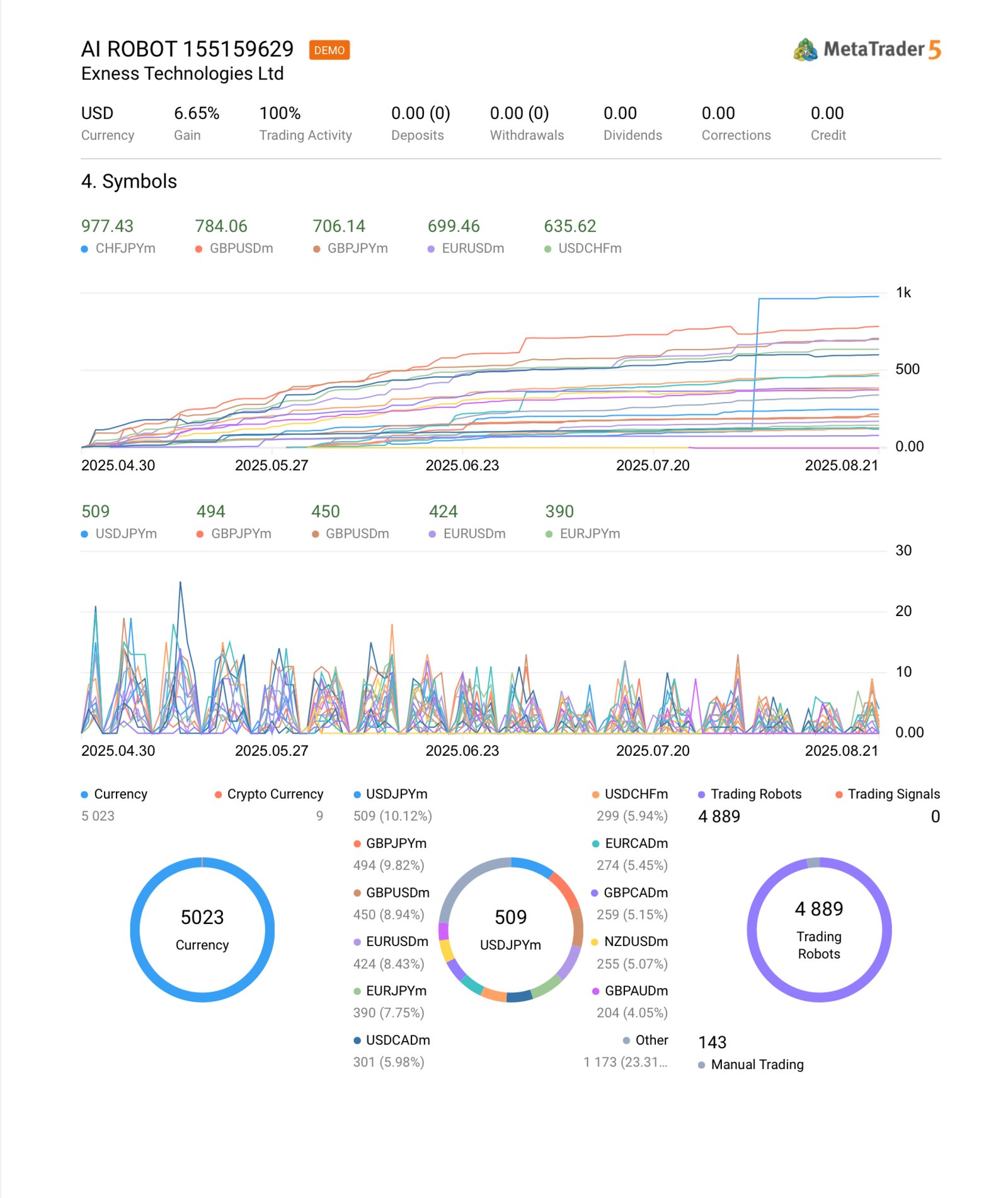Open the Exness Technologies Ltd broker name
Image resolution: width=1008 pixels, height=1198 pixels.
182,74
